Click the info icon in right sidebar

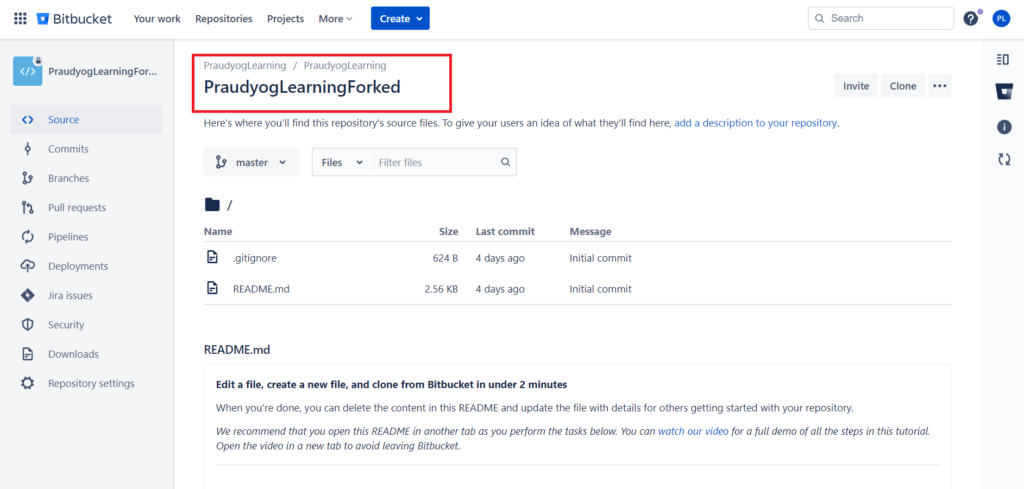tap(1004, 127)
